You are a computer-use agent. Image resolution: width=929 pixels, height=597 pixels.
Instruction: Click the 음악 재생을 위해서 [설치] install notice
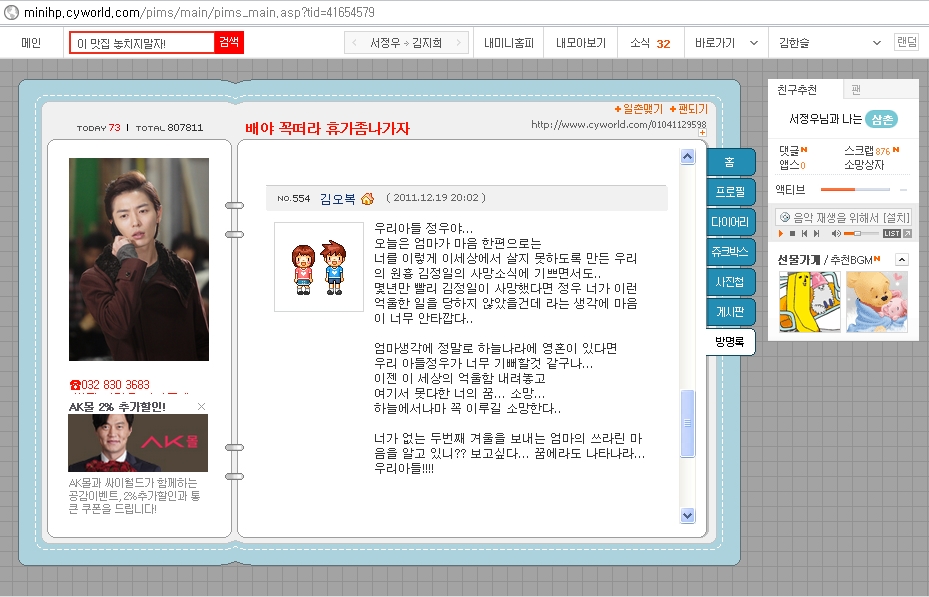click(x=843, y=217)
